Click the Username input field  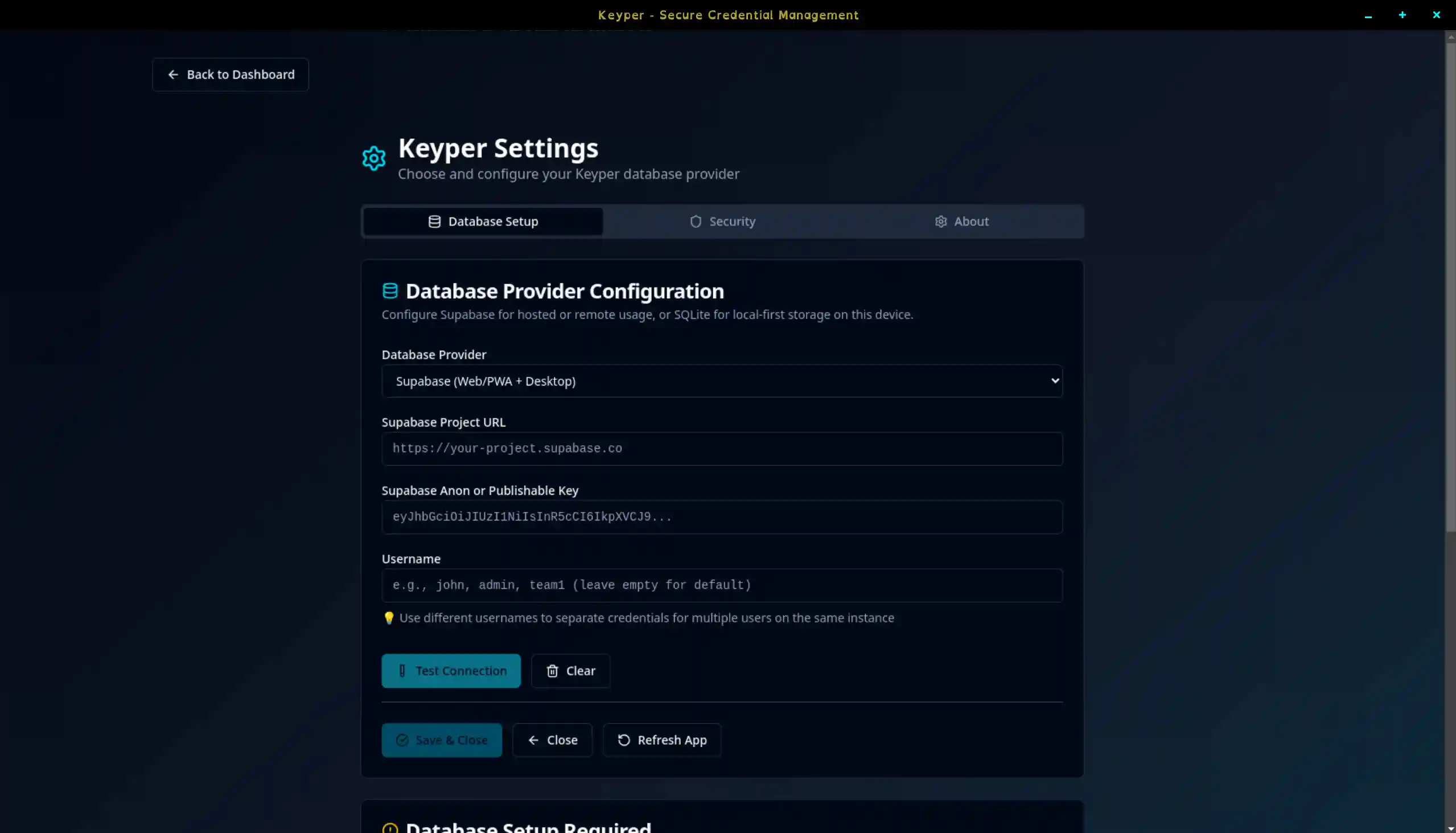tap(721, 585)
